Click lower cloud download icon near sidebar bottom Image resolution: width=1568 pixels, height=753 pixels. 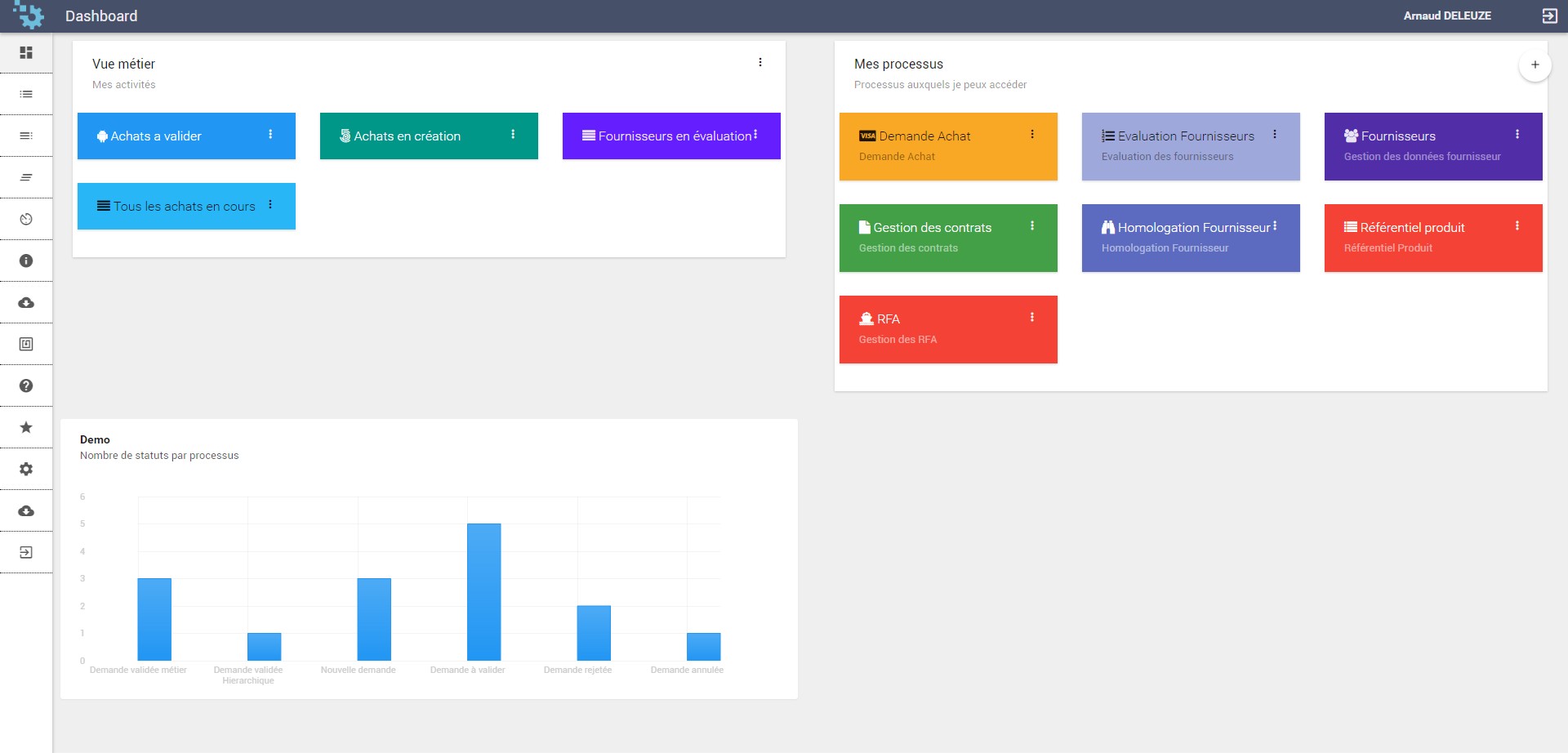(26, 510)
